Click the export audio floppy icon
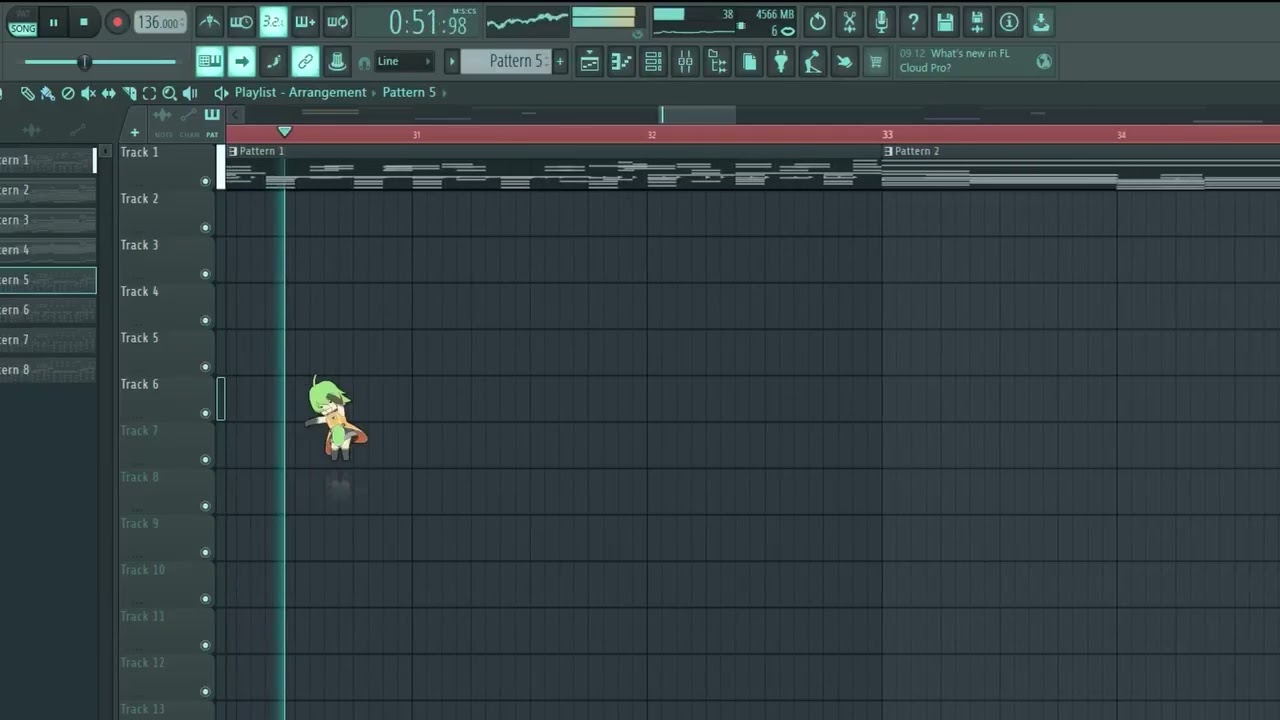 click(x=977, y=21)
